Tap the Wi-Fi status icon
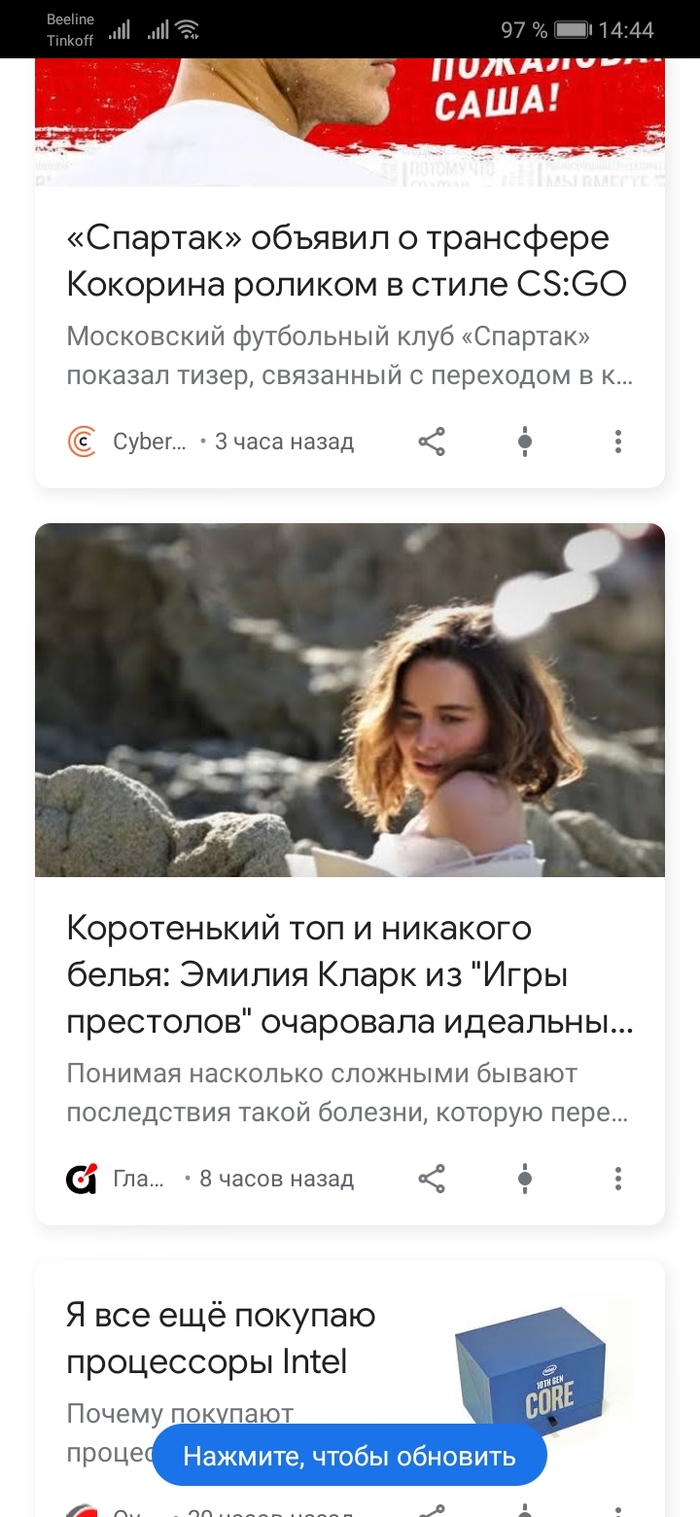Image resolution: width=700 pixels, height=1517 pixels. (x=187, y=30)
